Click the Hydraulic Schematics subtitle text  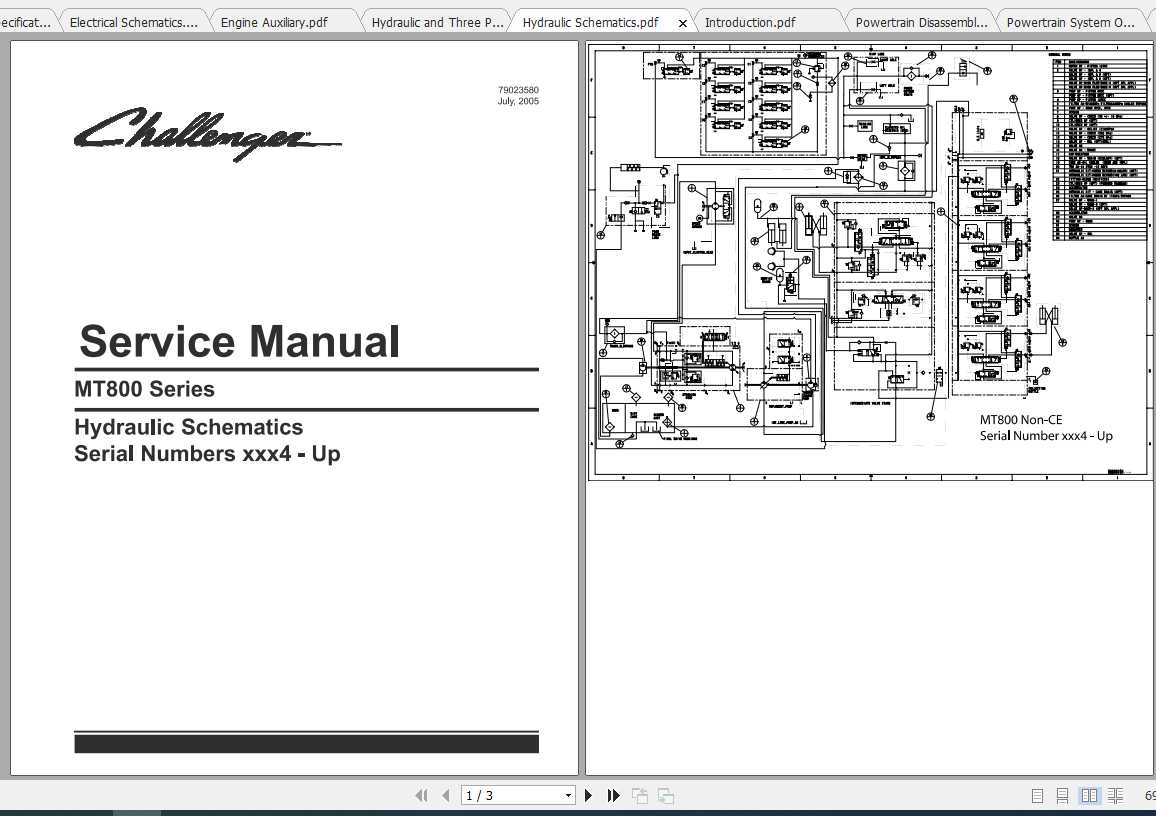(x=189, y=428)
